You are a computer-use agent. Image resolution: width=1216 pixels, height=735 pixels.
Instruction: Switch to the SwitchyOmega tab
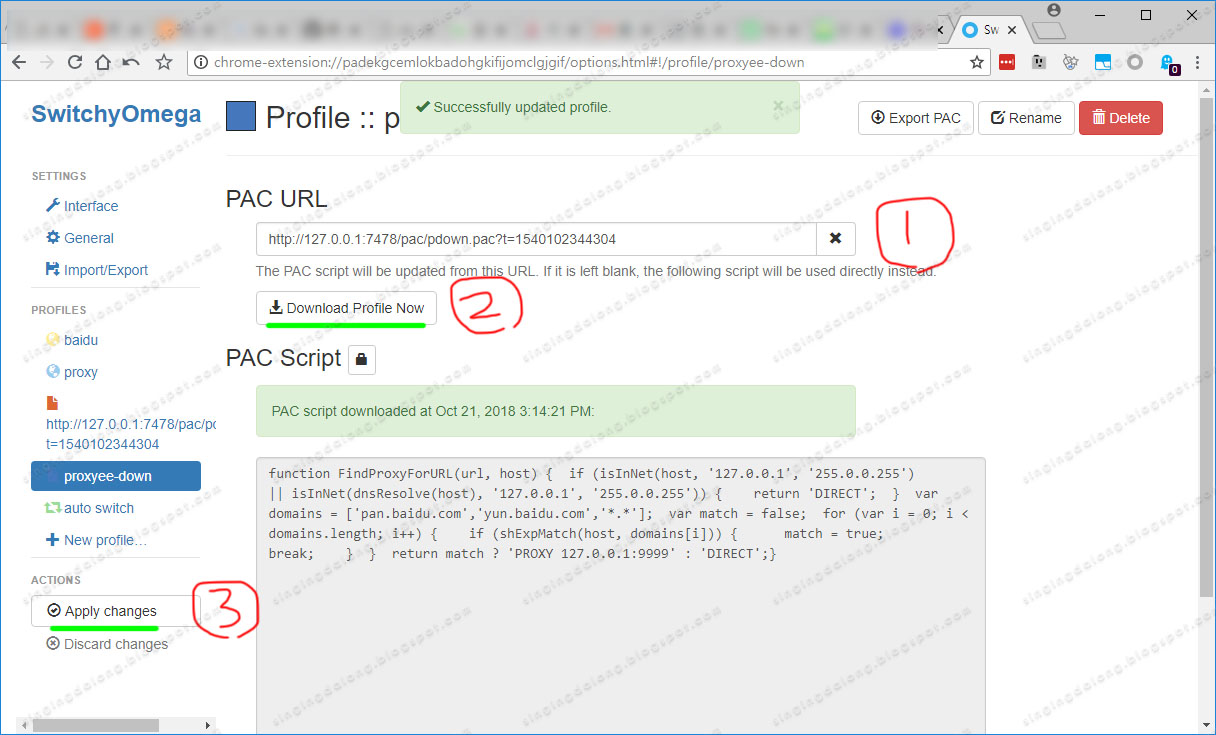click(990, 30)
